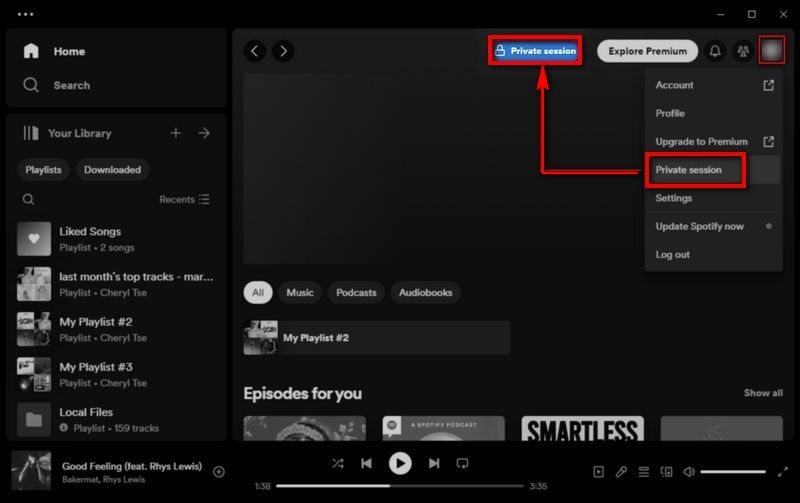The image size is (800, 503).
Task: Create new playlist with plus icon
Action: click(x=176, y=133)
